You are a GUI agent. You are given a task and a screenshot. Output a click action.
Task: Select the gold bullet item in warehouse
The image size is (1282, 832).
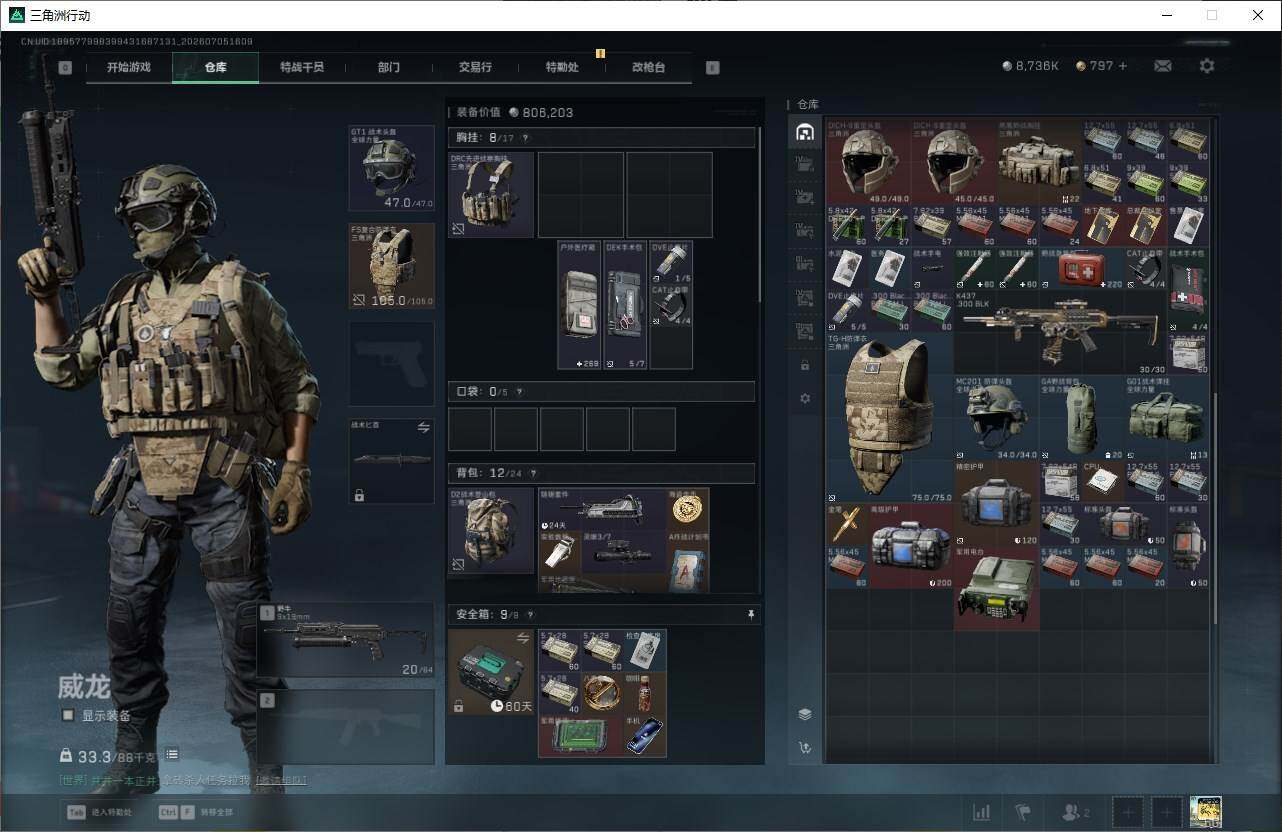[x=847, y=523]
